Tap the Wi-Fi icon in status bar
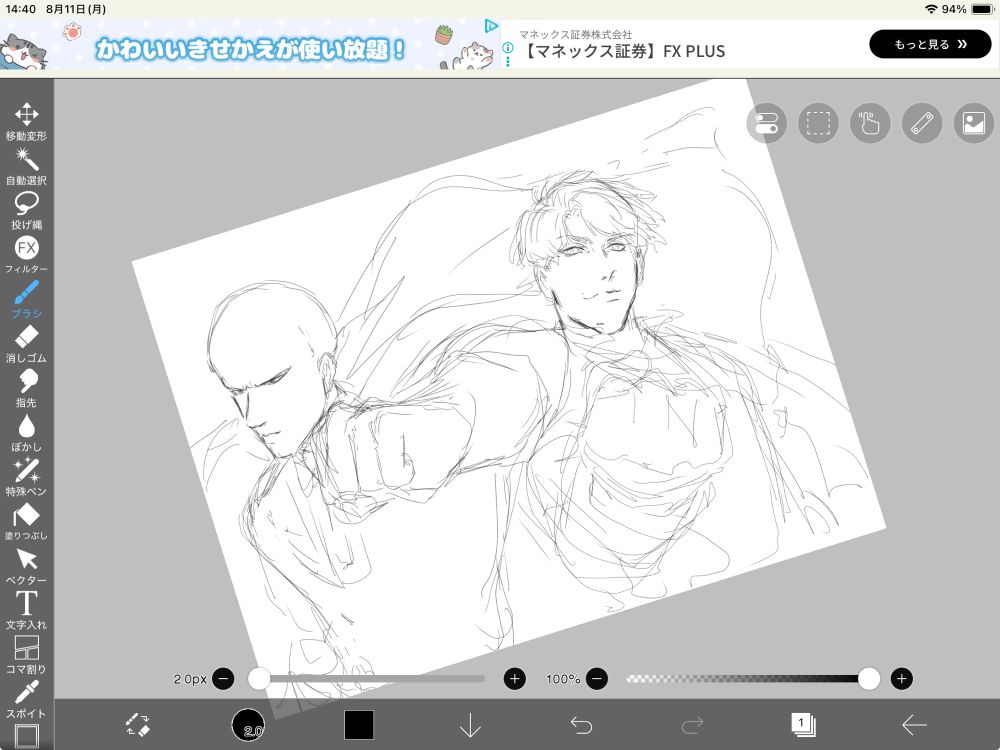Screen dimensions: 1000x750 click(x=930, y=9)
